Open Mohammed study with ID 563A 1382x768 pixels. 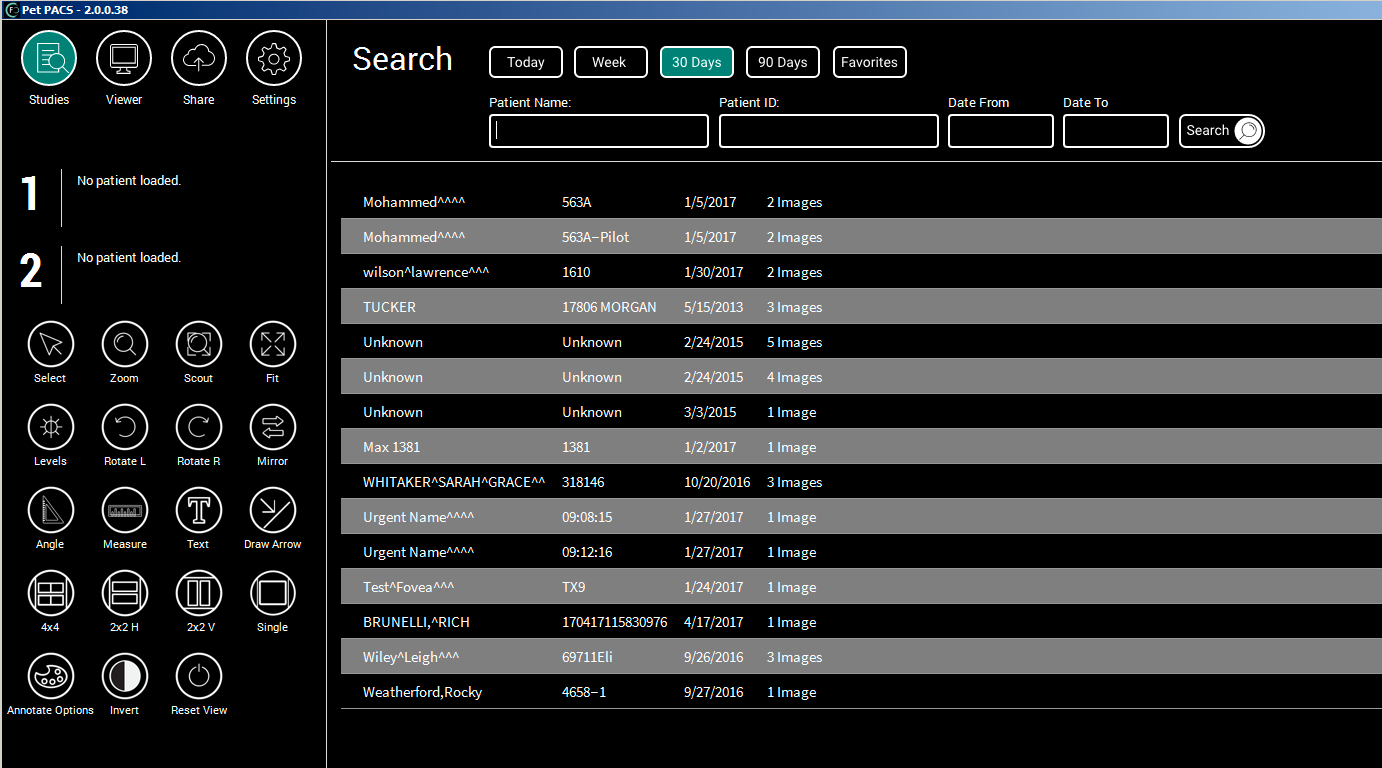click(x=861, y=202)
